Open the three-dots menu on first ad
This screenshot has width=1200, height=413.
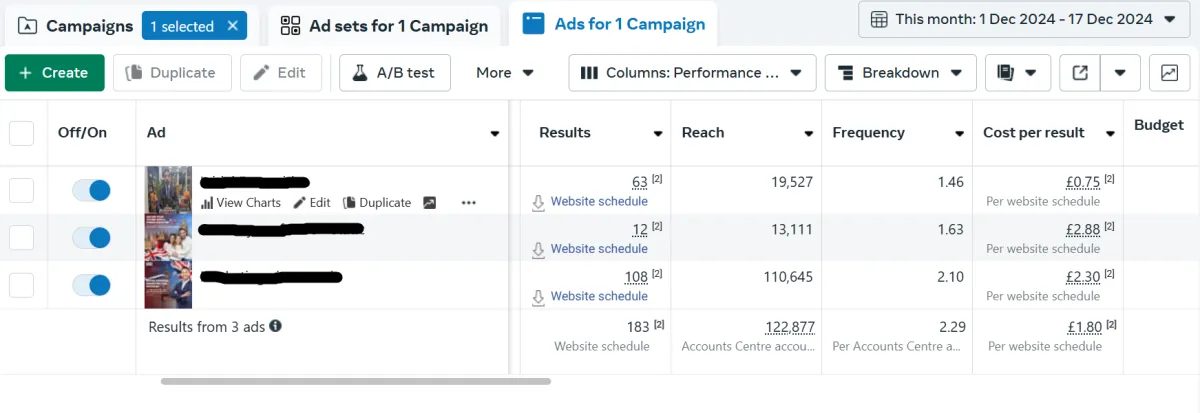469,203
